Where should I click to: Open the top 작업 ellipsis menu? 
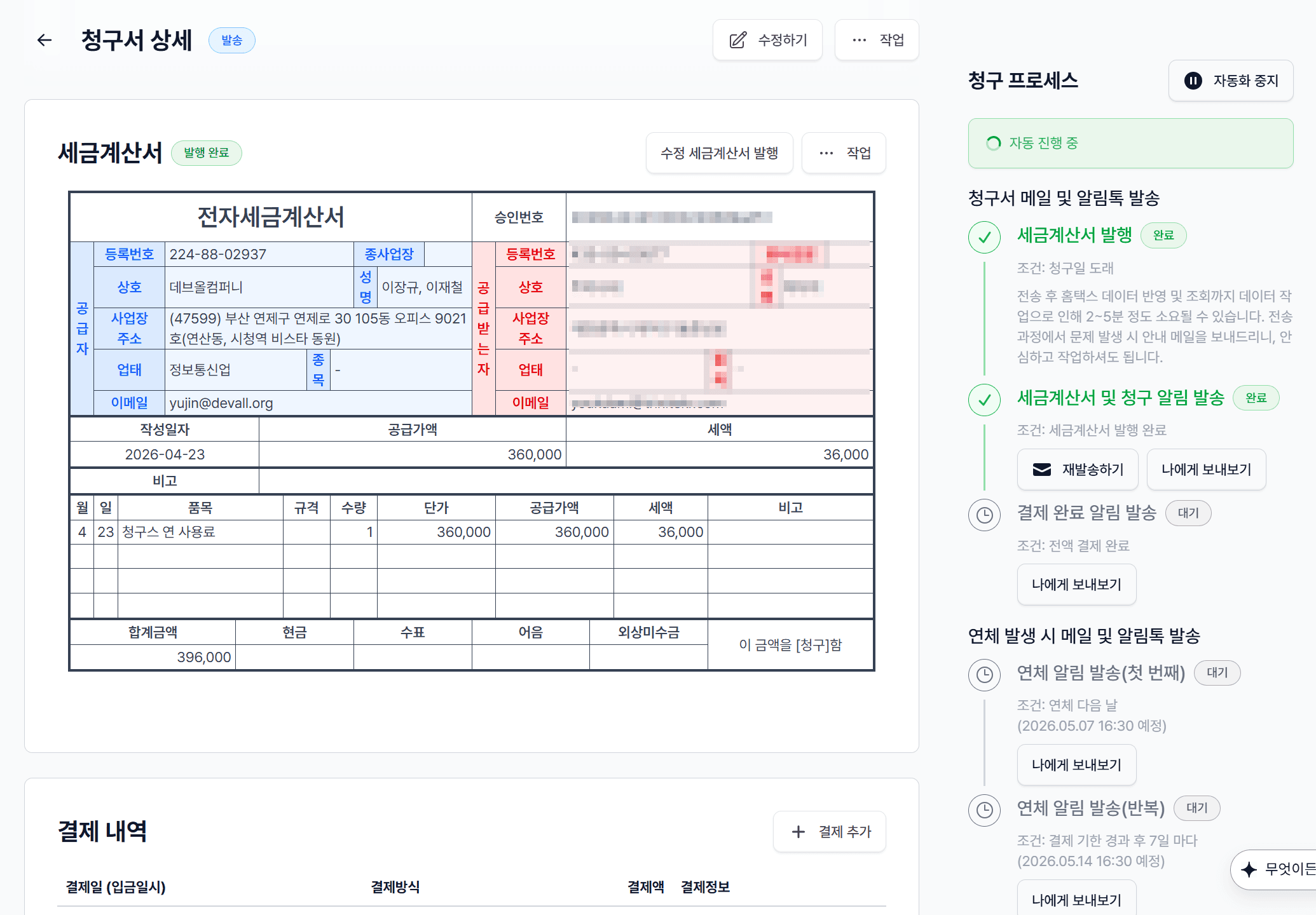click(x=877, y=40)
